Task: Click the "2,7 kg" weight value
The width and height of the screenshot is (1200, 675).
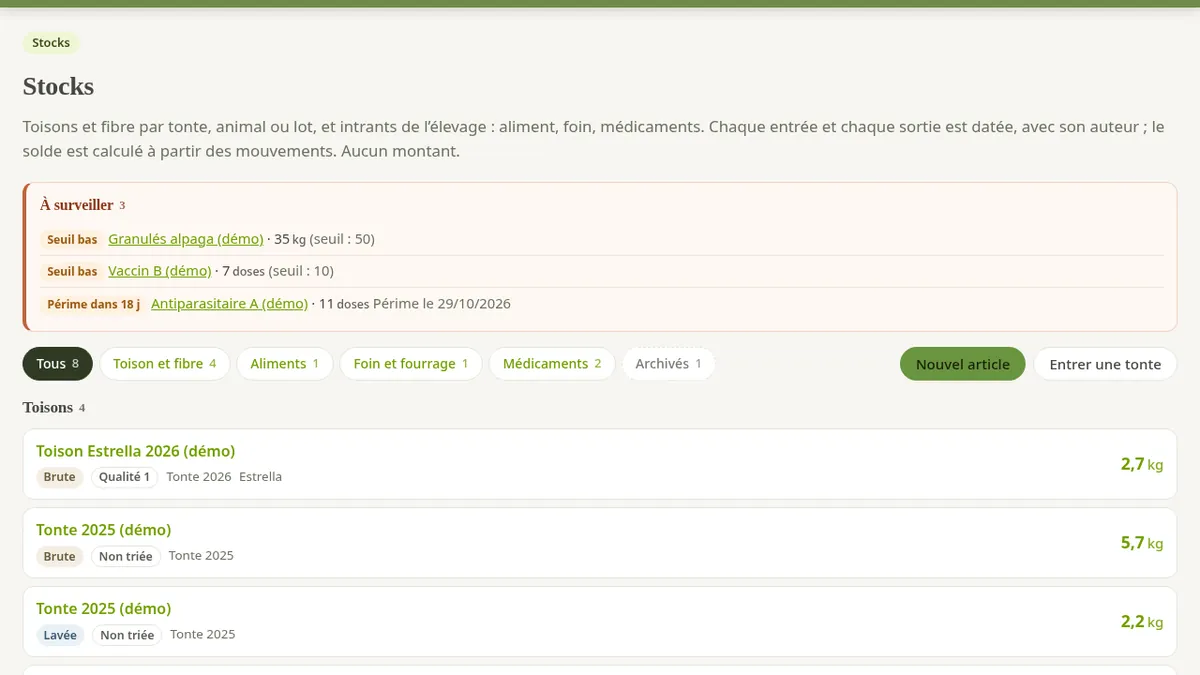Action: [x=1142, y=464]
